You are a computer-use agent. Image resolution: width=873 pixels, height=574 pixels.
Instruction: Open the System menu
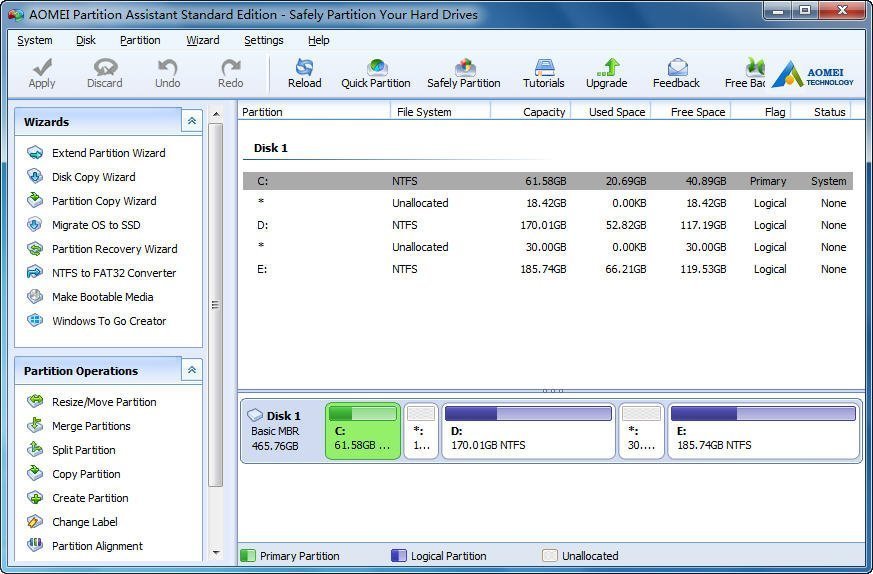(x=35, y=40)
